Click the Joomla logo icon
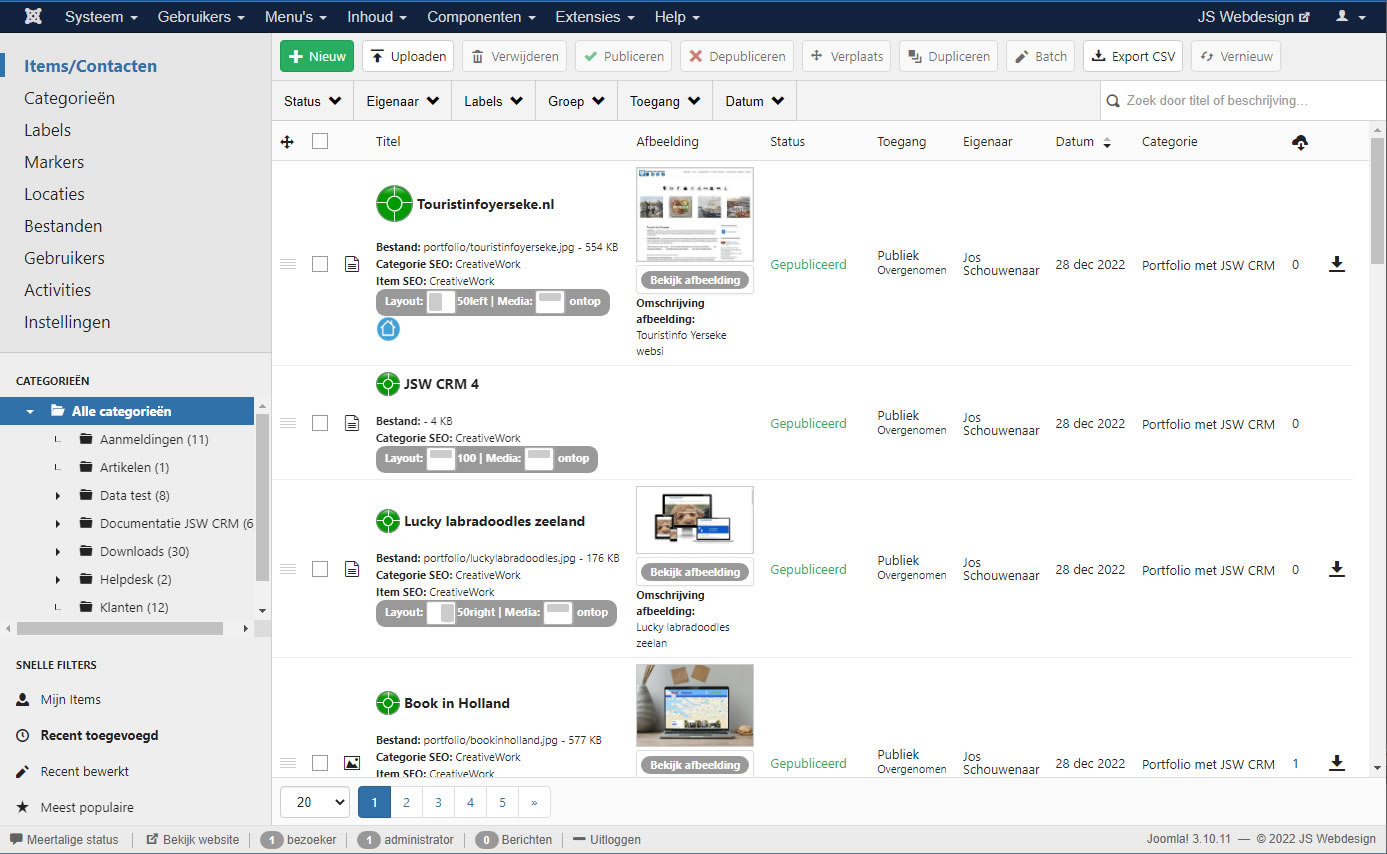1387x854 pixels. pyautogui.click(x=35, y=17)
